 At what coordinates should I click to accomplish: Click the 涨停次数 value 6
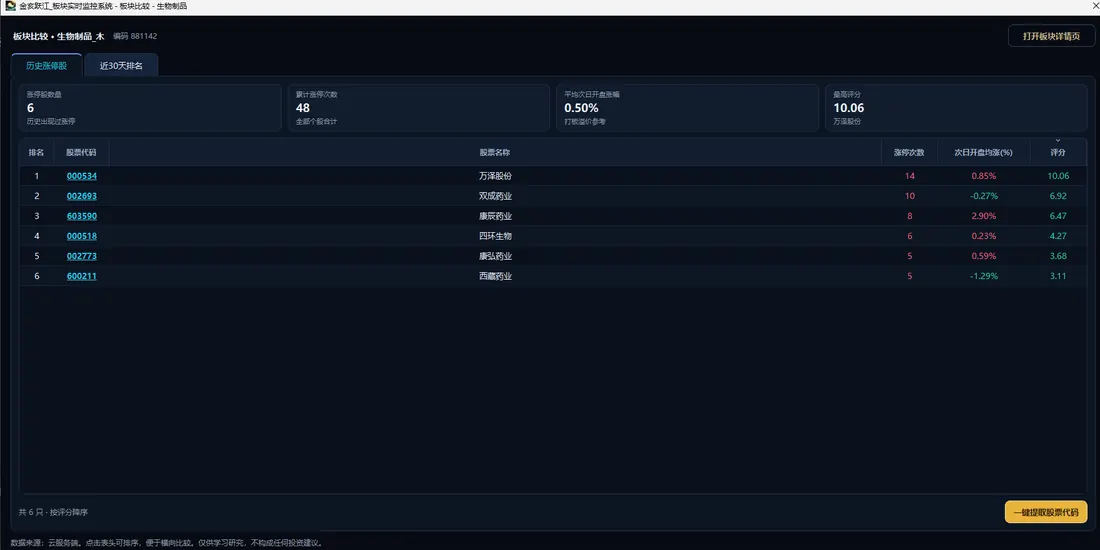pyautogui.click(x=910, y=236)
